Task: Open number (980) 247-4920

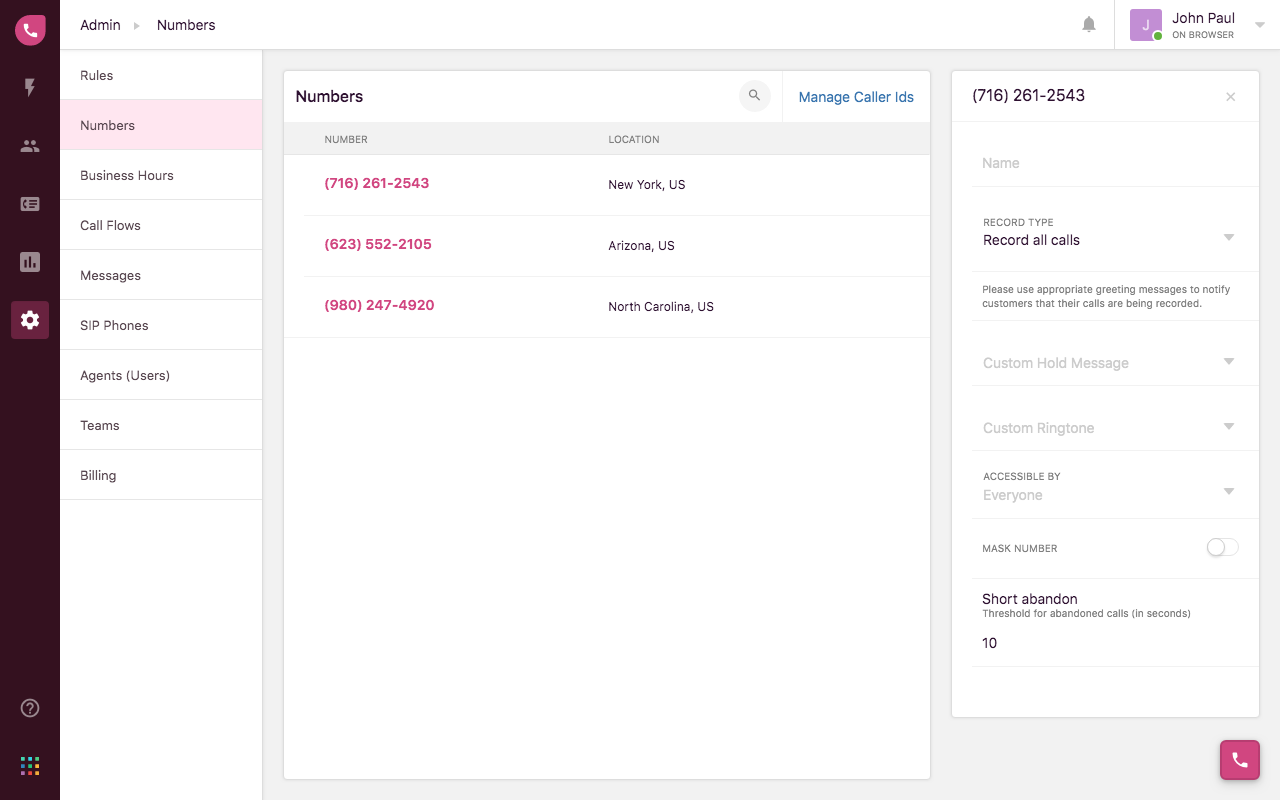Action: coord(379,305)
